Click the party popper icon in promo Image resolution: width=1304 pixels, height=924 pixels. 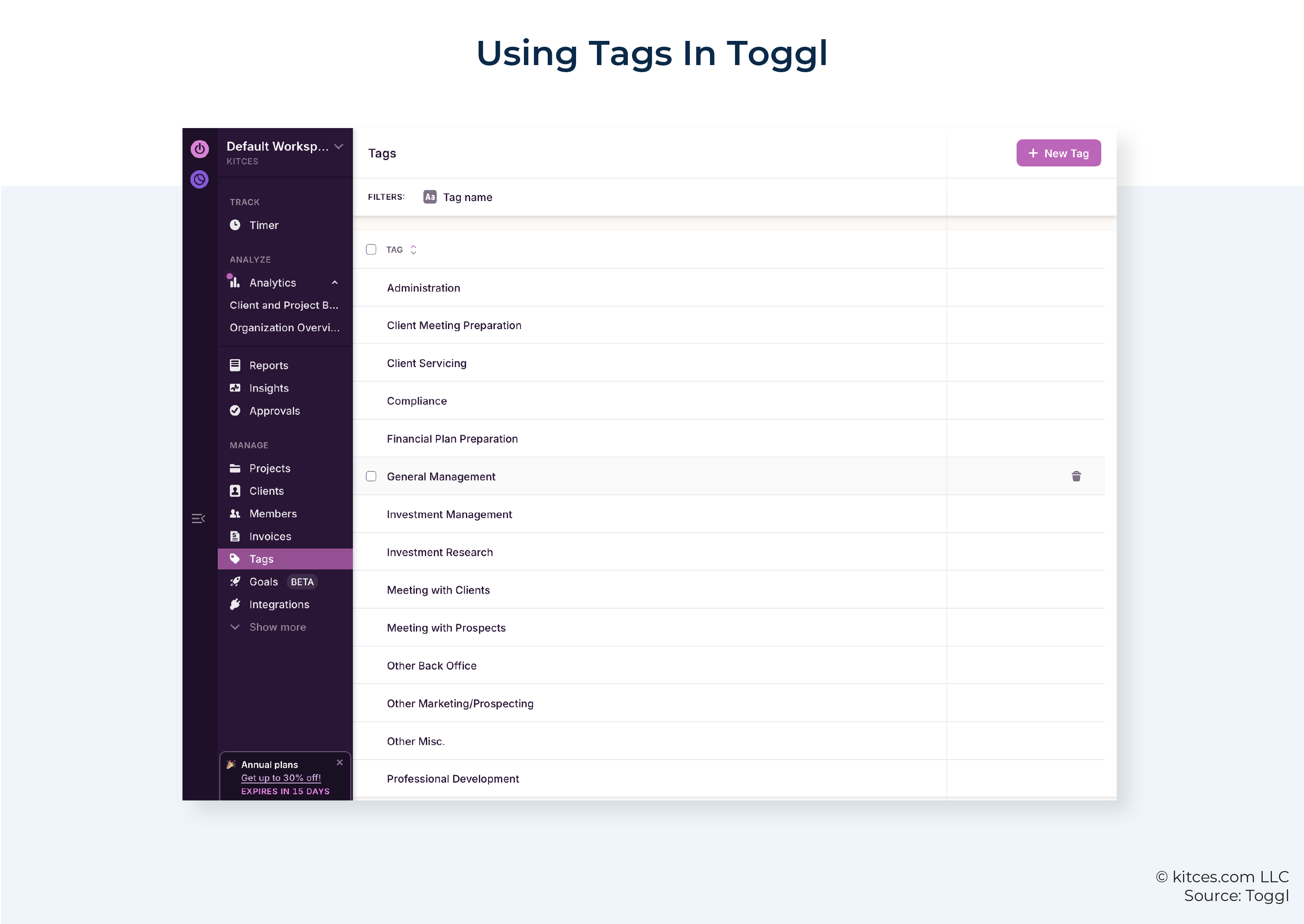pos(231,764)
